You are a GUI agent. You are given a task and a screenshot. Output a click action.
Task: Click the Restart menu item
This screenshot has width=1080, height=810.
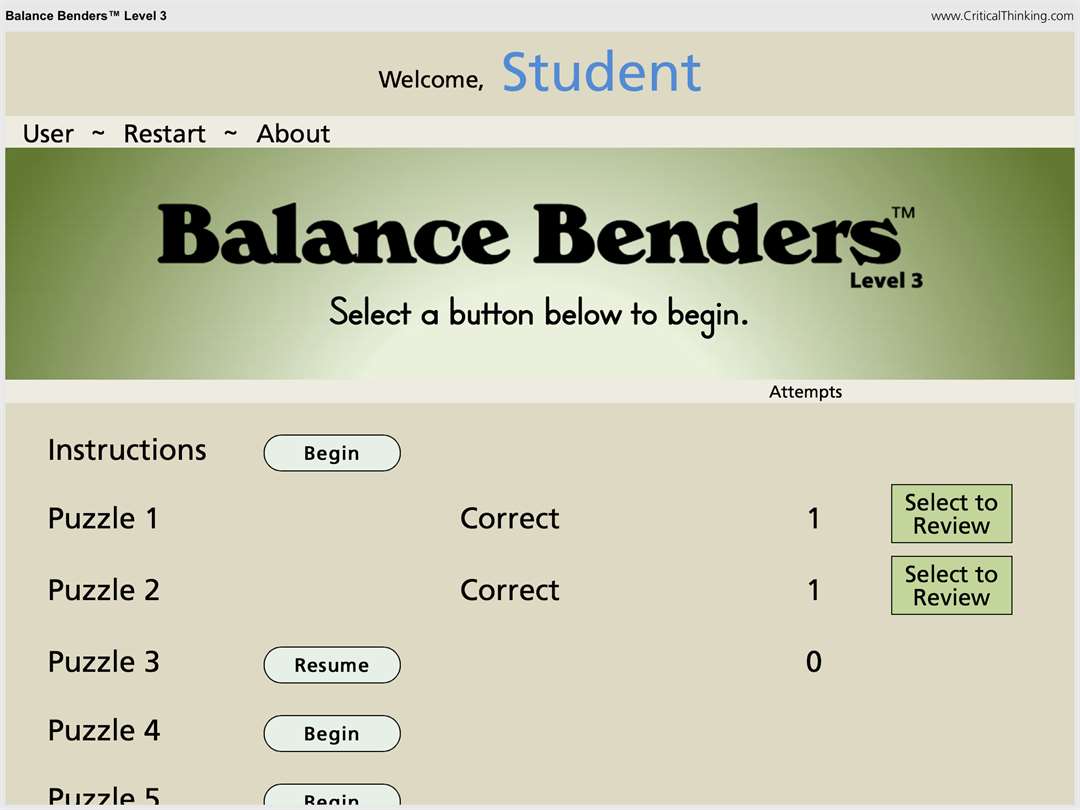tap(165, 133)
